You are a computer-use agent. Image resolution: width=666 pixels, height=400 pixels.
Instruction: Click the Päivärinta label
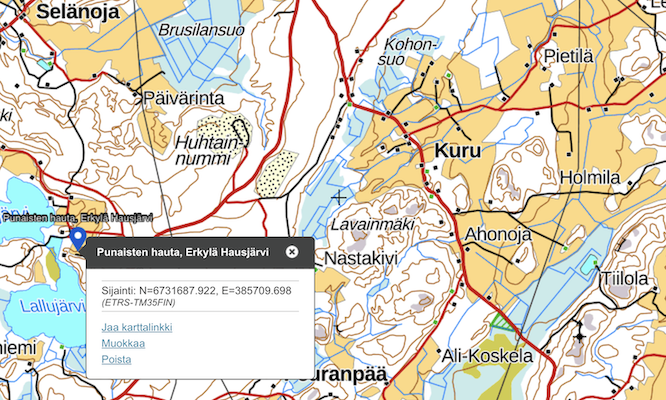[x=184, y=99]
